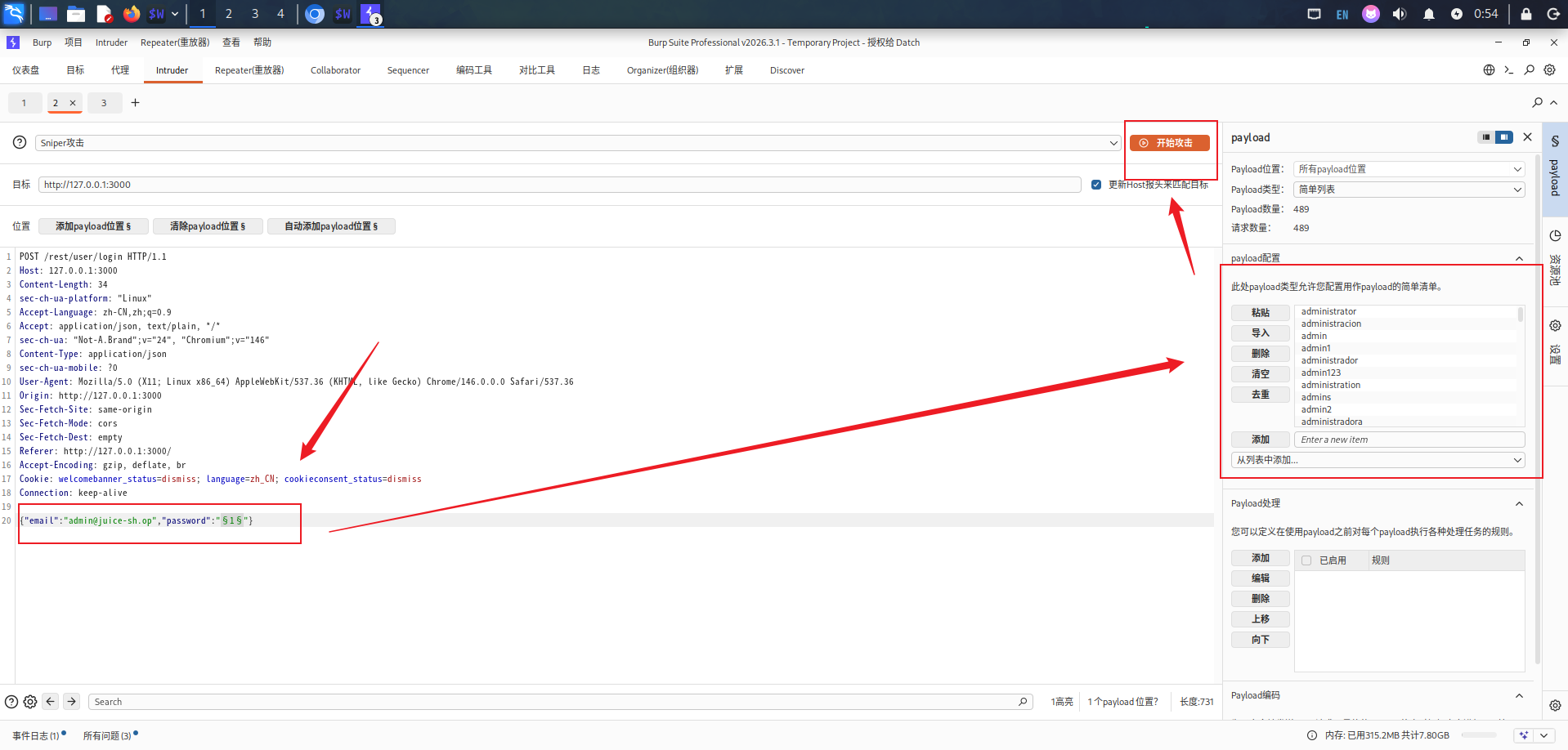Click clear payload positions § button
The height and width of the screenshot is (750, 1568).
click(208, 226)
